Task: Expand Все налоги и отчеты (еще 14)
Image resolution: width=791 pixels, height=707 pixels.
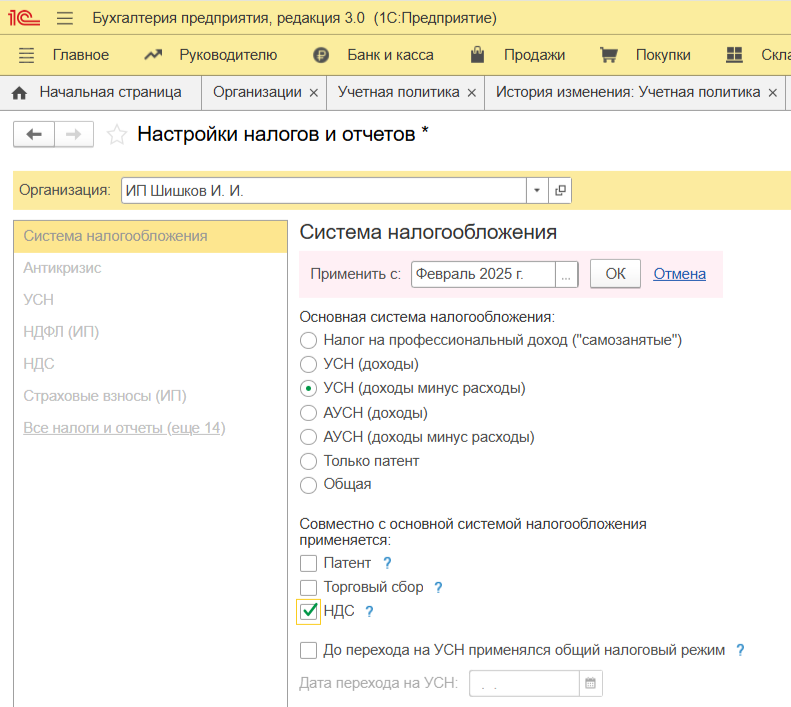Action: point(124,428)
